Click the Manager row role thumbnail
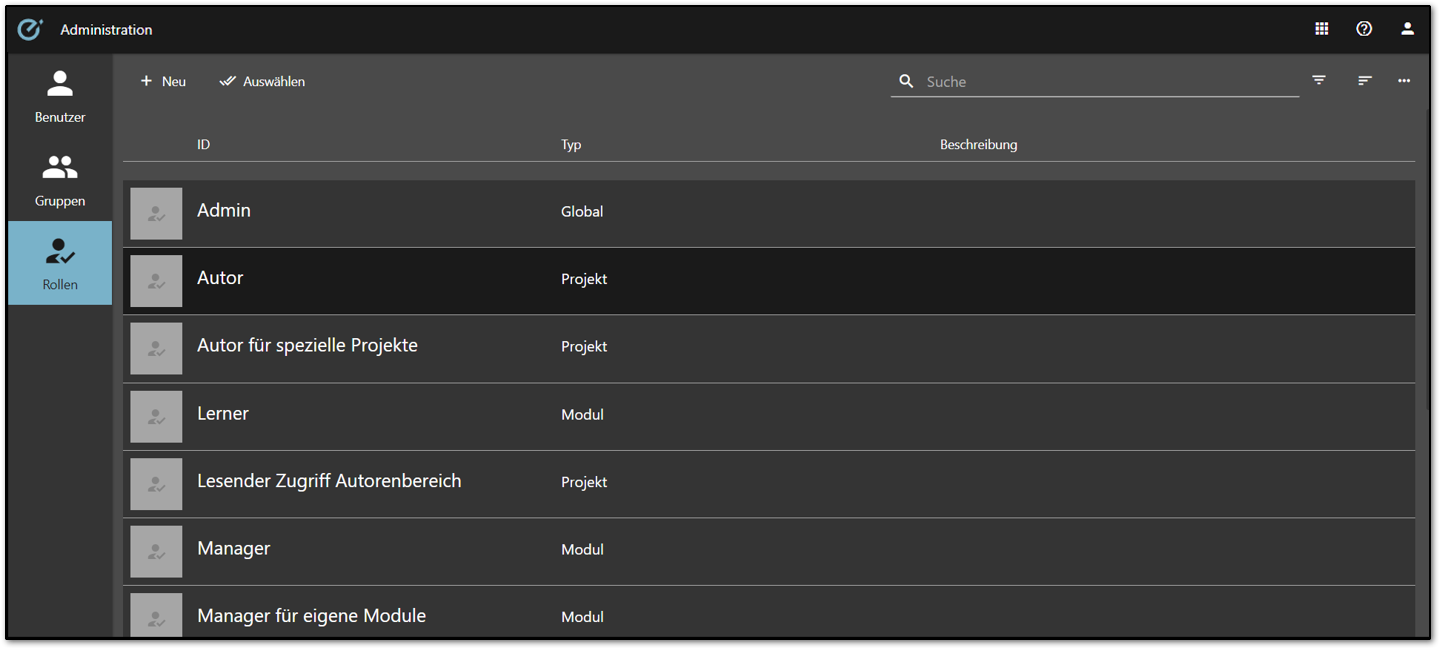This screenshot has height=649, width=1440. (156, 551)
